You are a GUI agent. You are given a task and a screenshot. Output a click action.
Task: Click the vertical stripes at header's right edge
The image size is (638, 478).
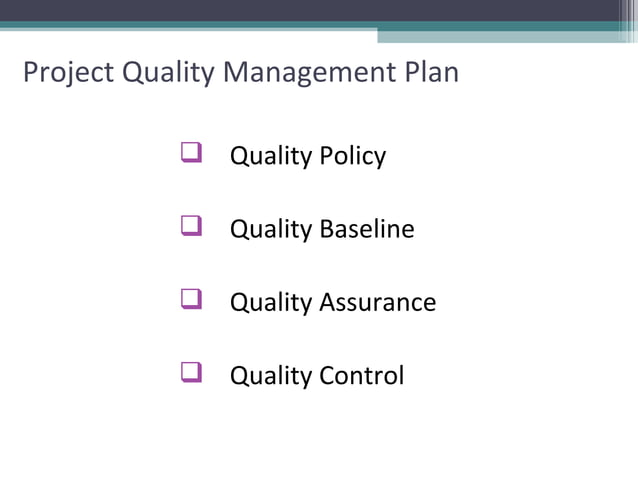(x=629, y=21)
